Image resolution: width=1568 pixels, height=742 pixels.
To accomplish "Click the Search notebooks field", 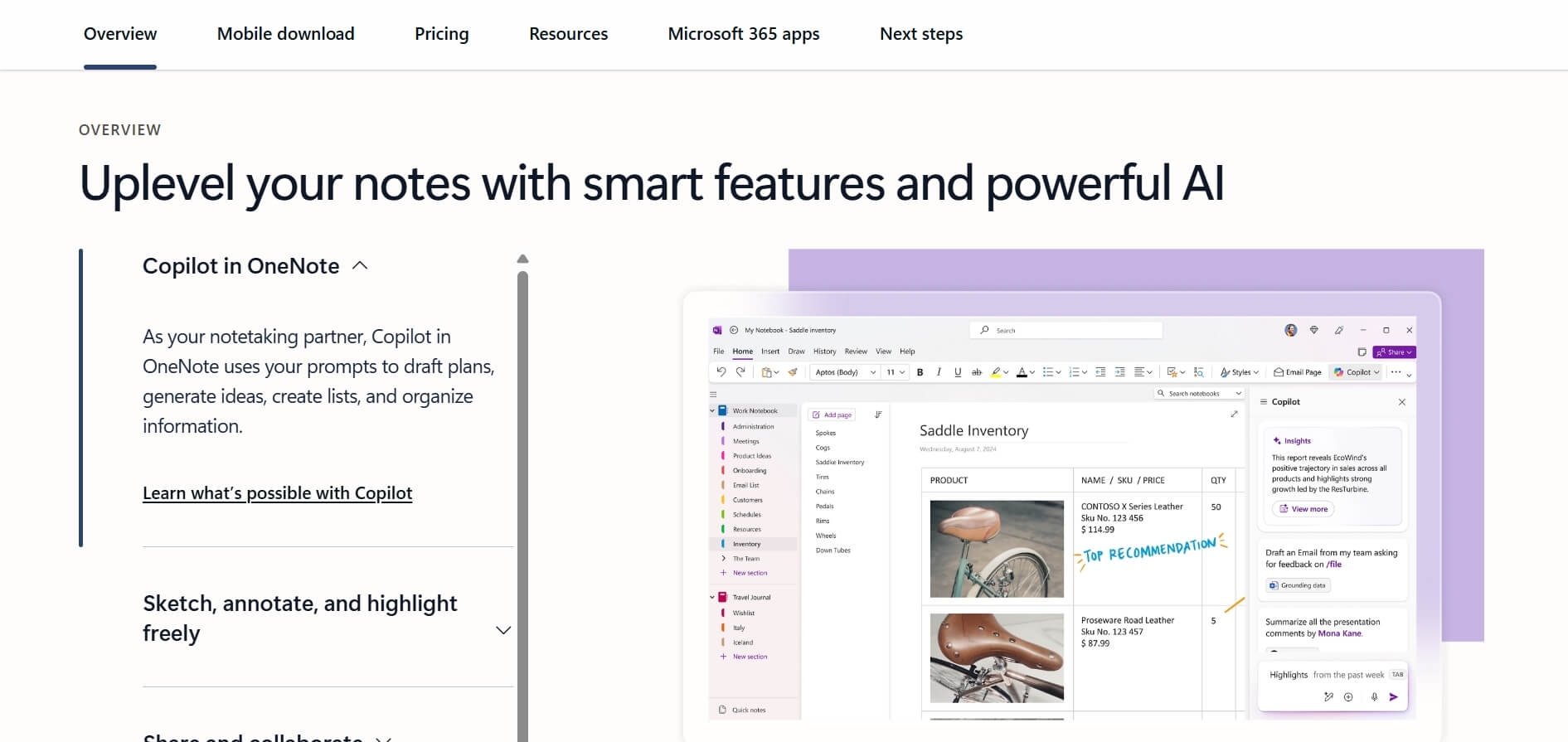I will point(1199,394).
